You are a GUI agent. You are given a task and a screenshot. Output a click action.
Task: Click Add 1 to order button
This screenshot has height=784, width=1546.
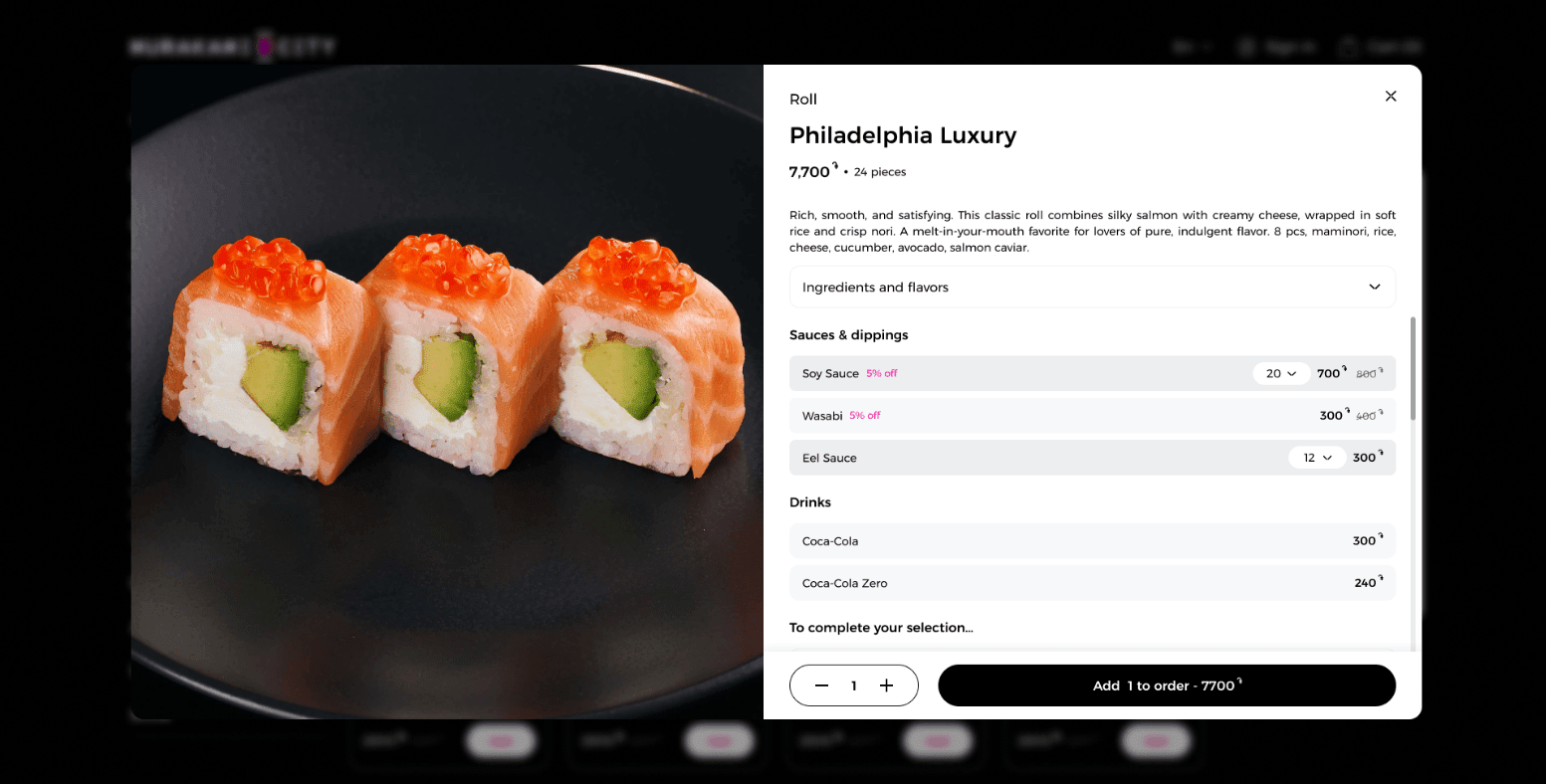click(1167, 686)
